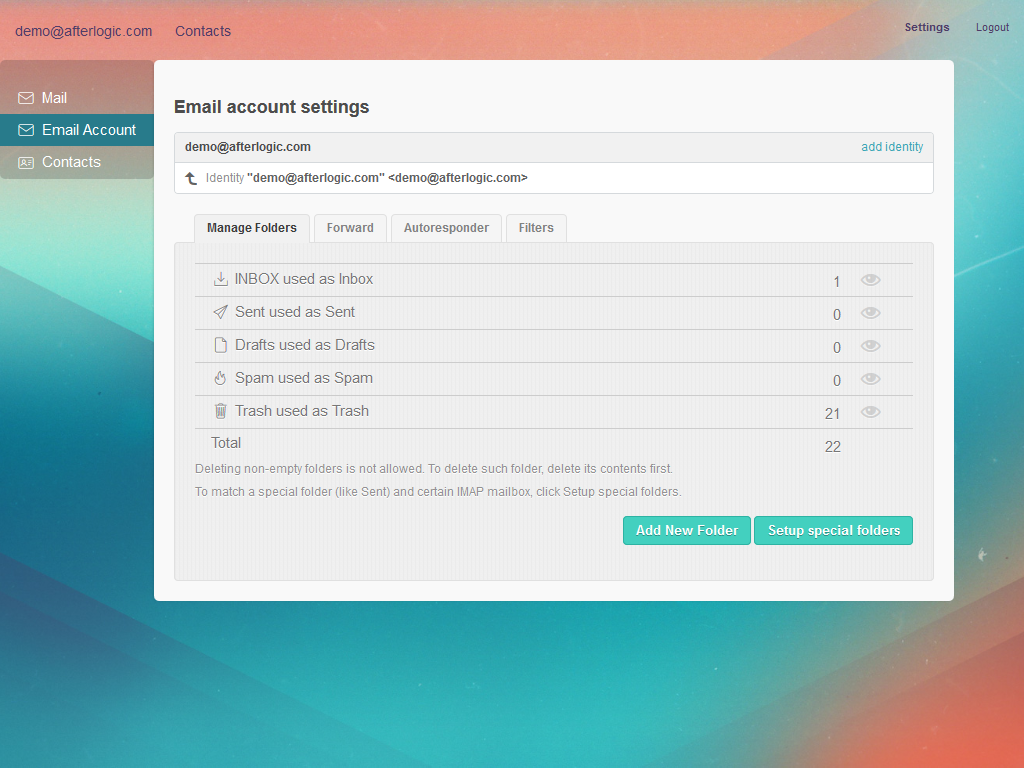This screenshot has width=1024, height=768.
Task: Click the Add New Folder button
Action: pos(686,530)
